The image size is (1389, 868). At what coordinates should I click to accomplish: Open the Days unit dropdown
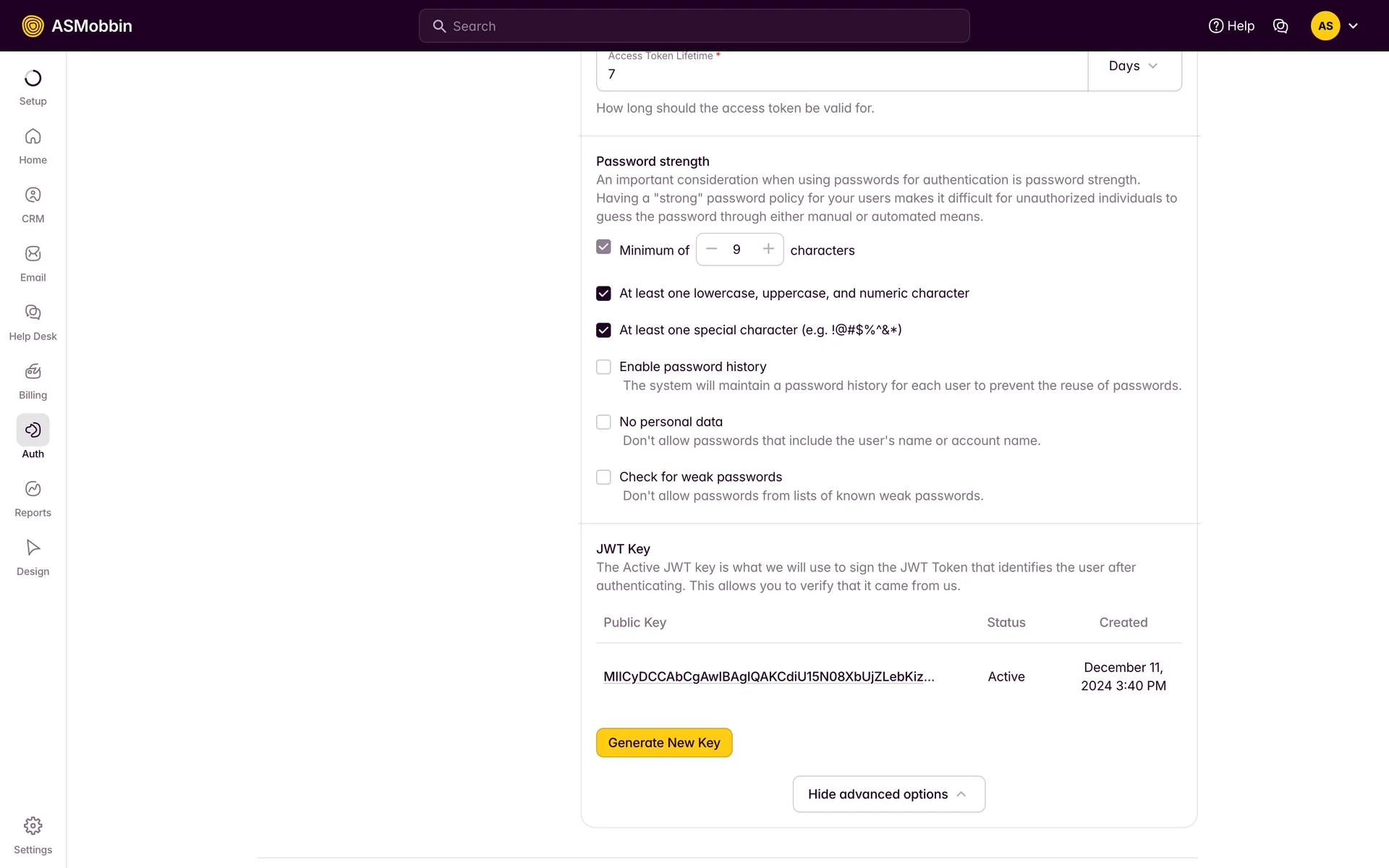(1134, 66)
